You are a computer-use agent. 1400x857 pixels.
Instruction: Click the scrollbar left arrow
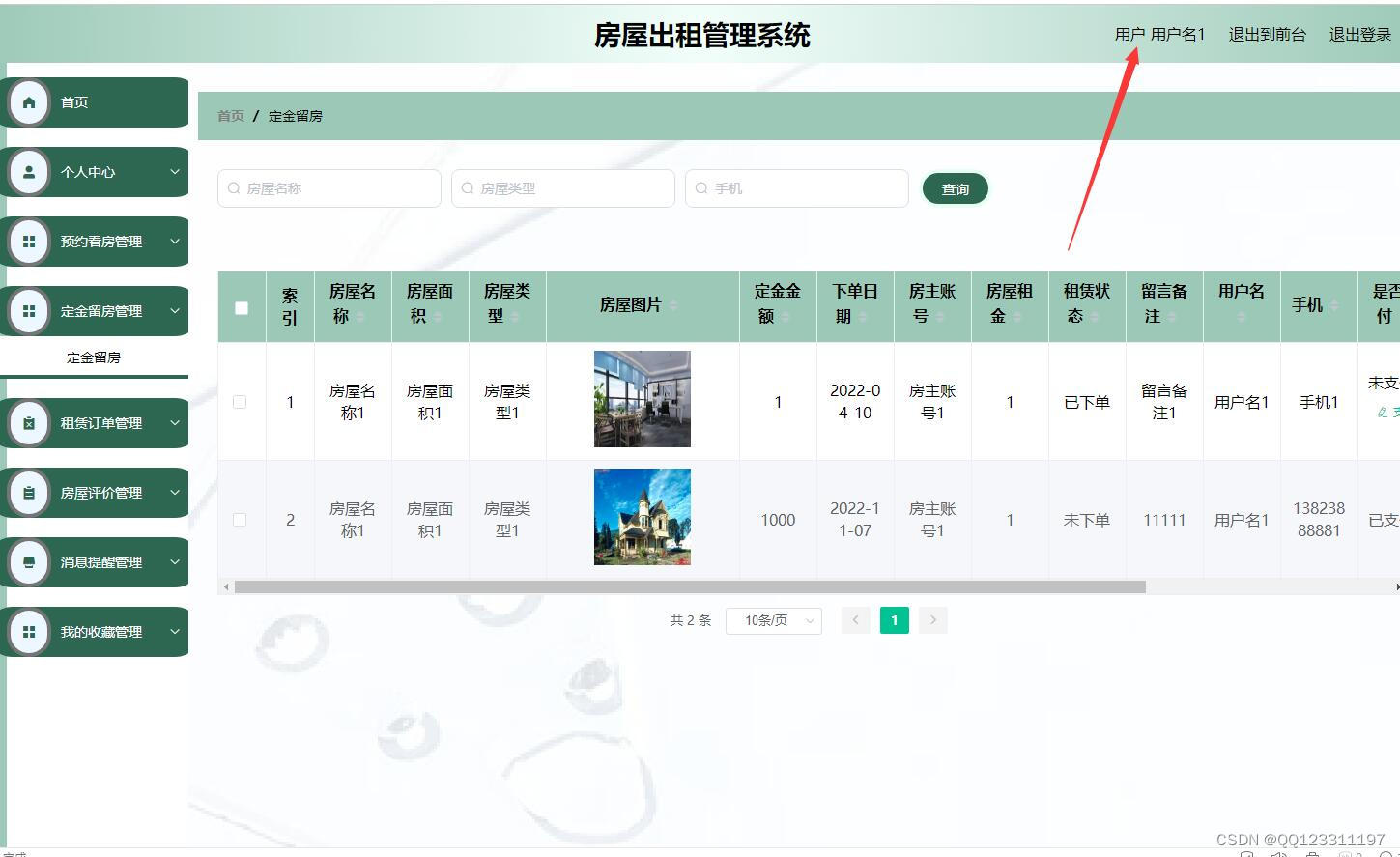[x=226, y=586]
